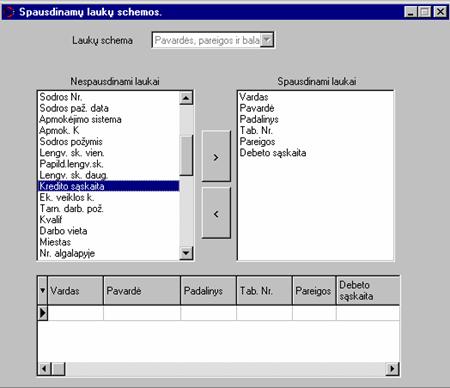Image resolution: width=450 pixels, height=388 pixels.
Task: Select 'Lengv. sk. vien.' list entry
Action: pyautogui.click(x=108, y=153)
